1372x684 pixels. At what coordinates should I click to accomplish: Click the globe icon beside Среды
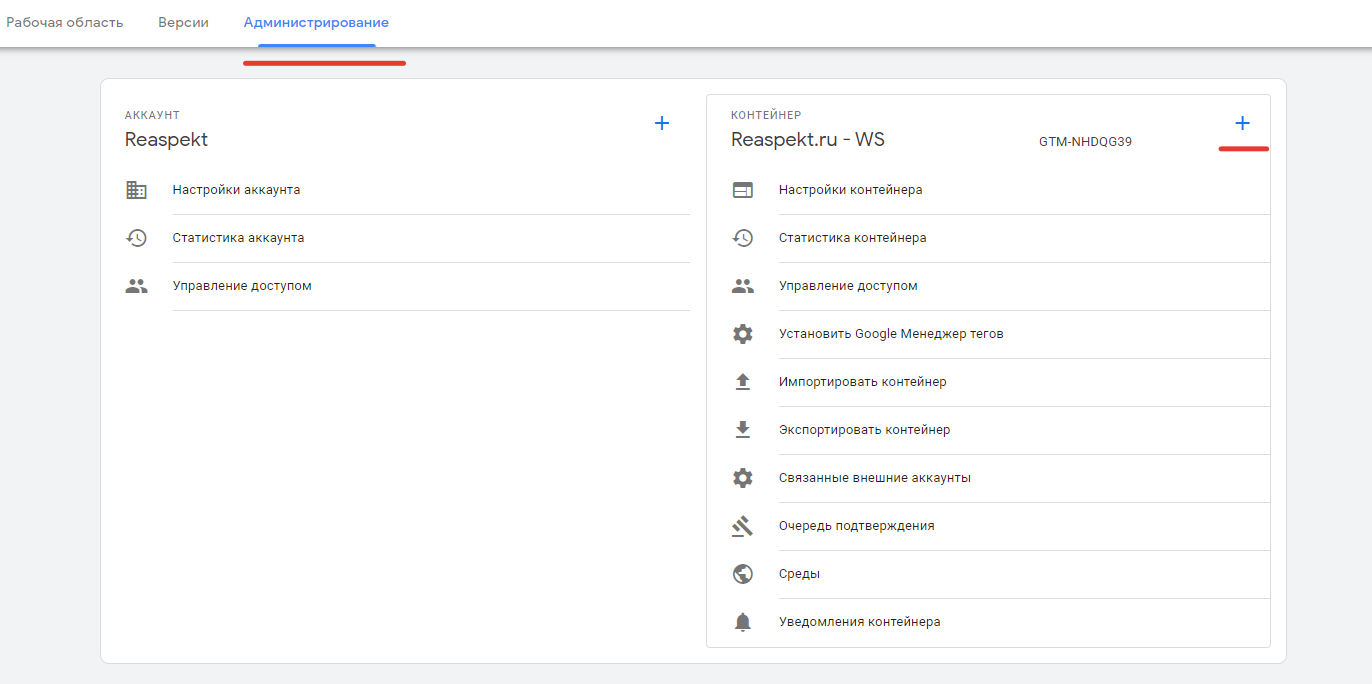coord(742,574)
